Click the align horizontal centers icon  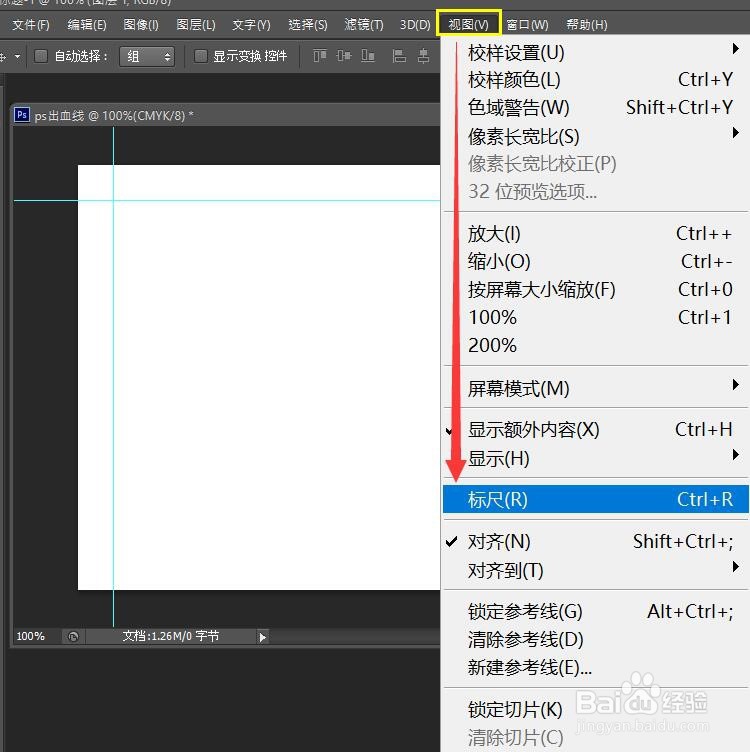pos(423,56)
